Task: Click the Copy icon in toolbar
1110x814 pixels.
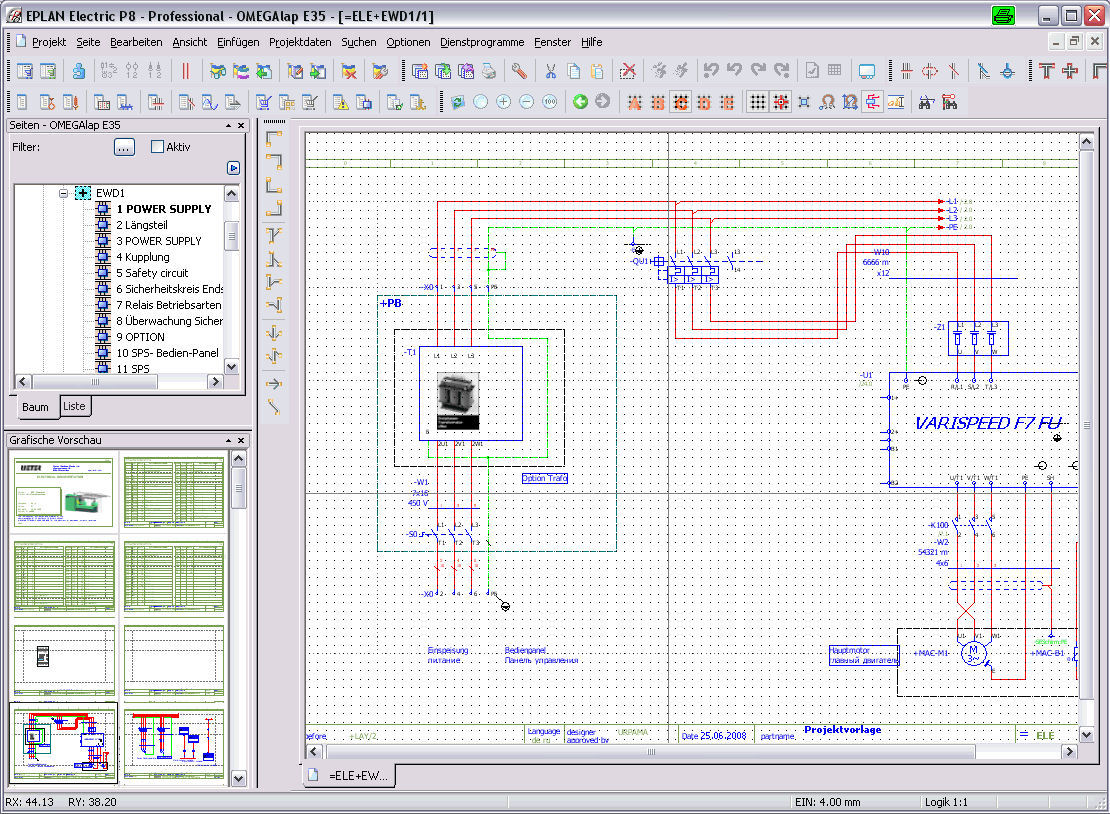Action: (574, 71)
